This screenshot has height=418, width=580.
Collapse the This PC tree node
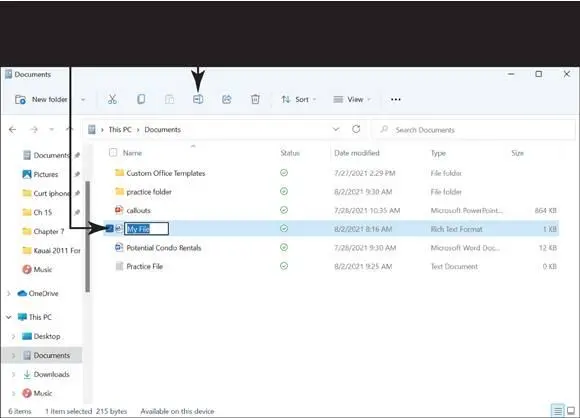9,317
